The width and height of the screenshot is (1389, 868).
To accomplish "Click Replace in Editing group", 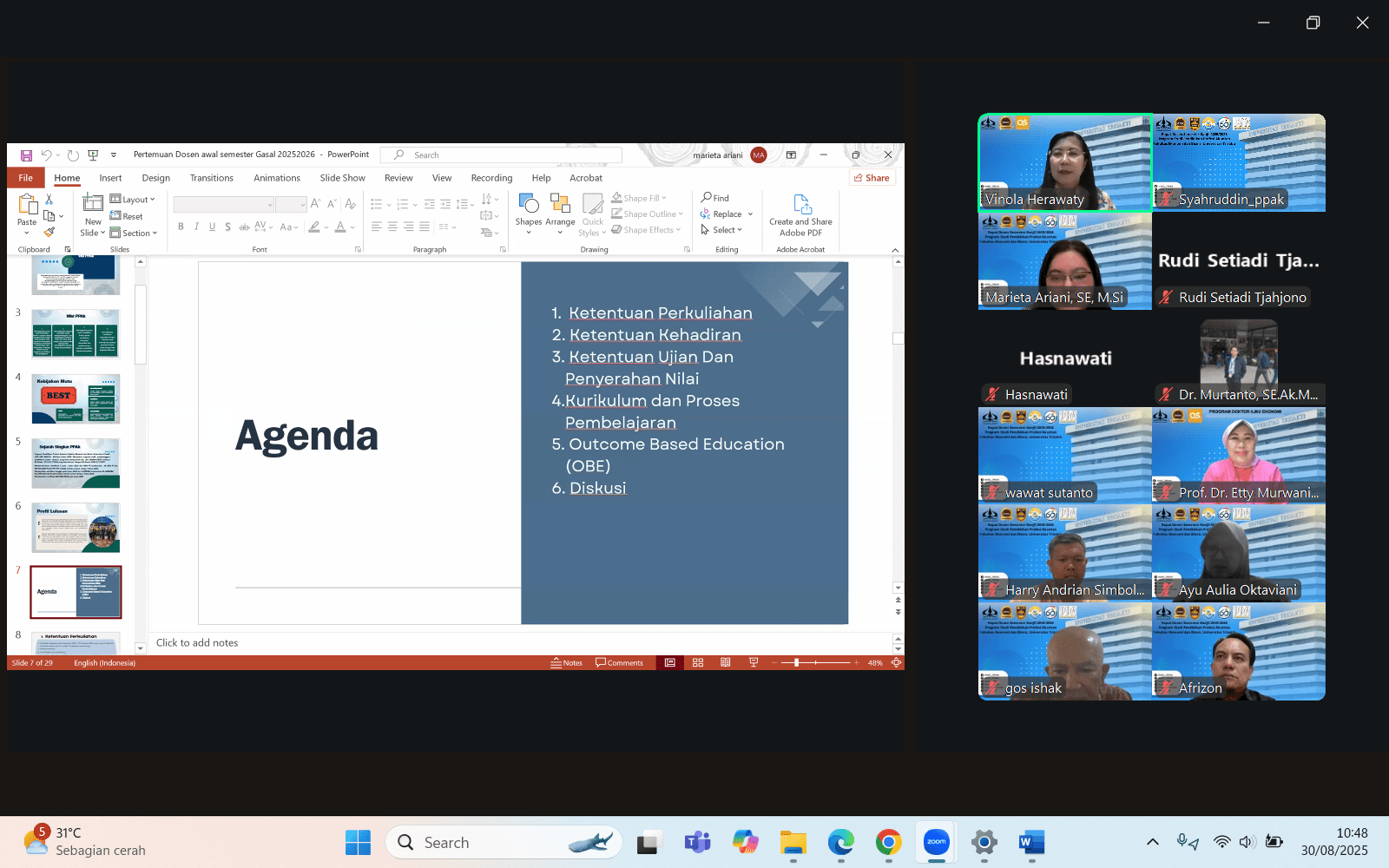I will 727,214.
